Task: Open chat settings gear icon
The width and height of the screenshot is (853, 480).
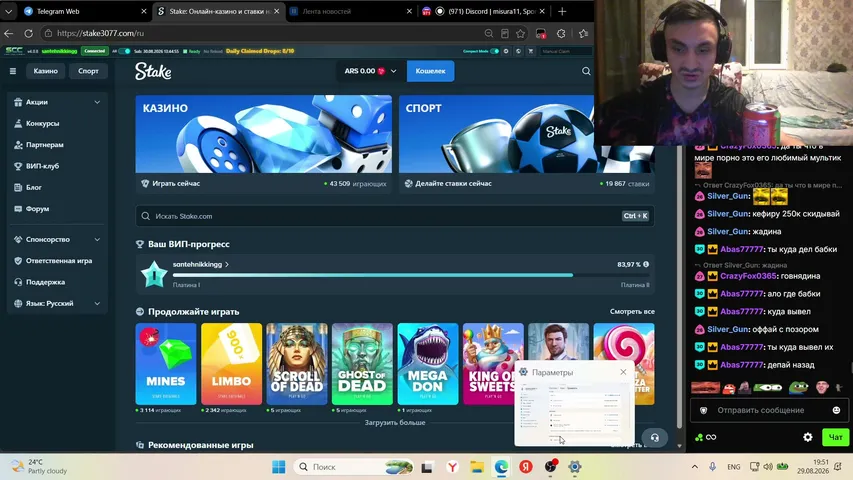Action: tap(808, 437)
